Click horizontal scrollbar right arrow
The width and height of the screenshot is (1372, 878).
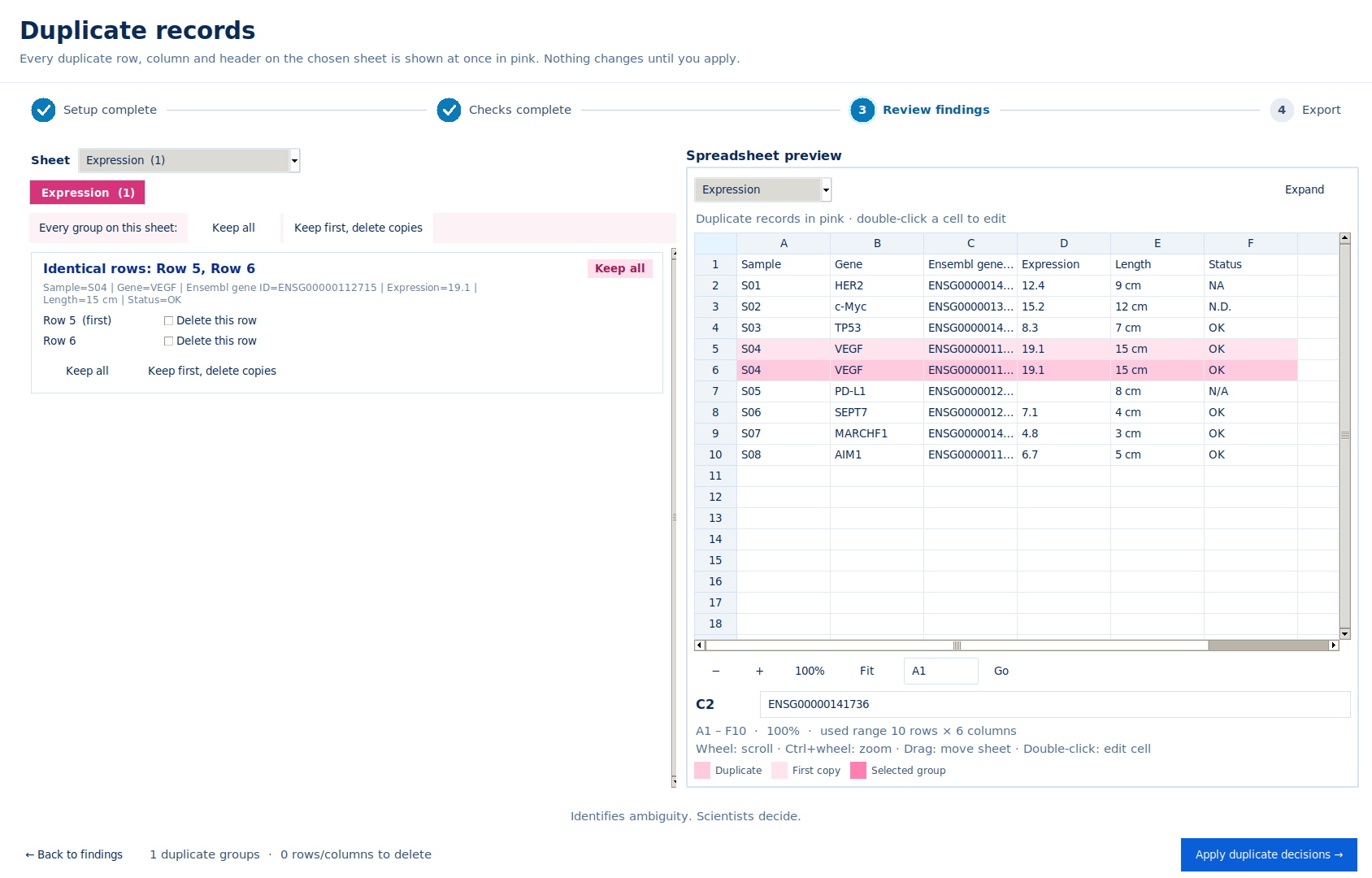[1333, 645]
